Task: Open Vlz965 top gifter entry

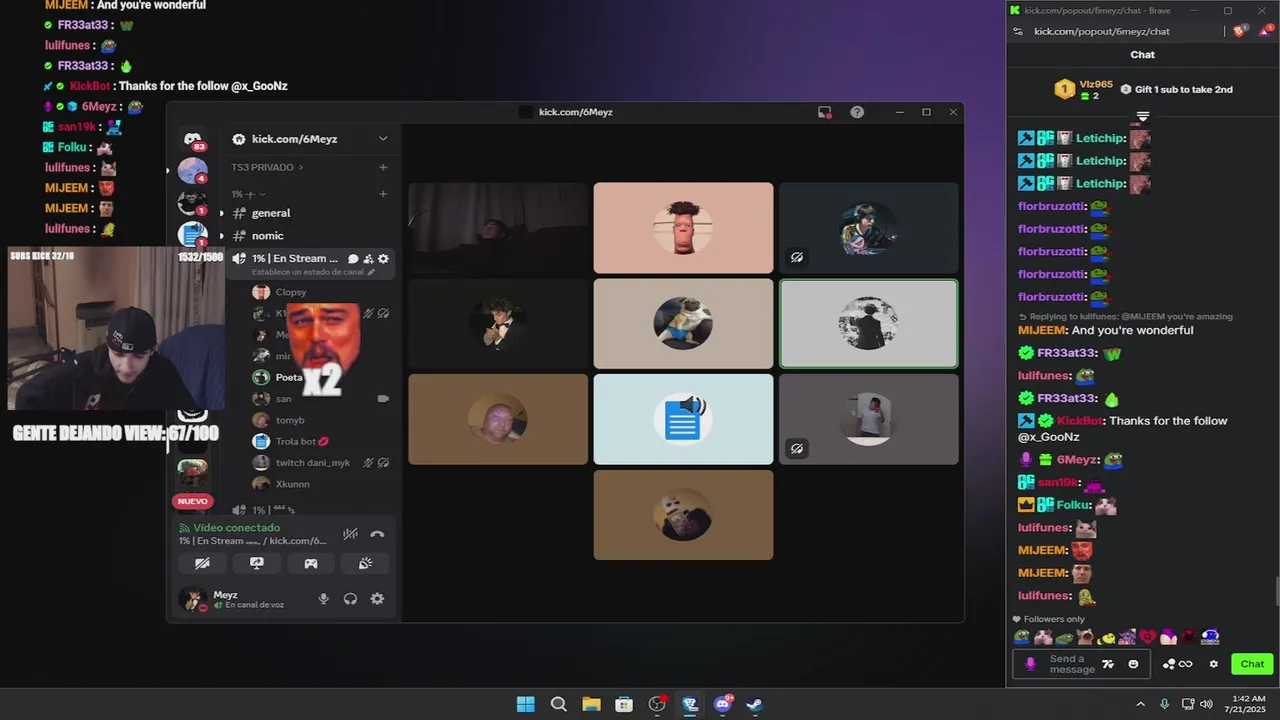Action: [x=1084, y=89]
